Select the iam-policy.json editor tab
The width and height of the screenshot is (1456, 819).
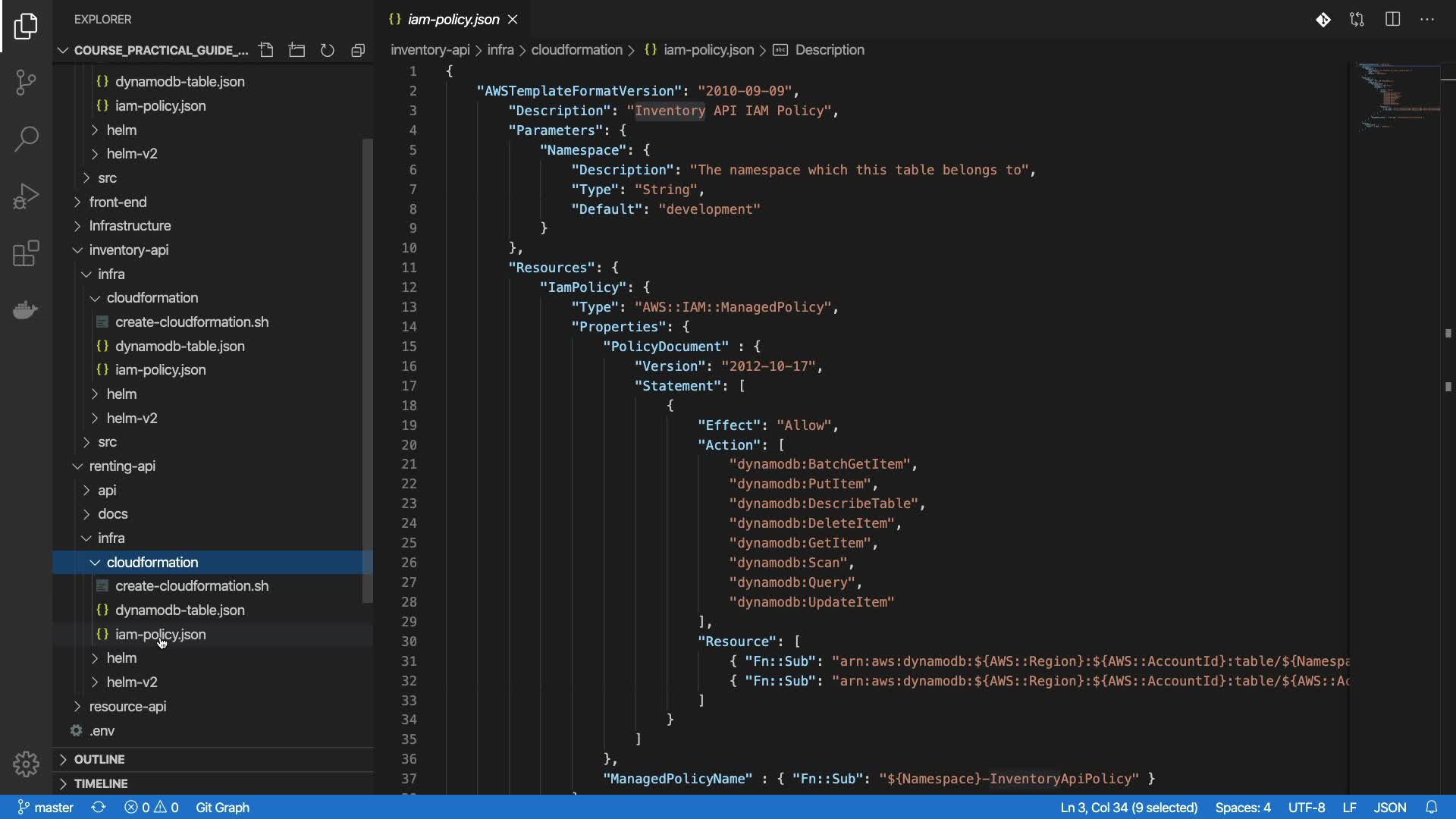point(453,20)
